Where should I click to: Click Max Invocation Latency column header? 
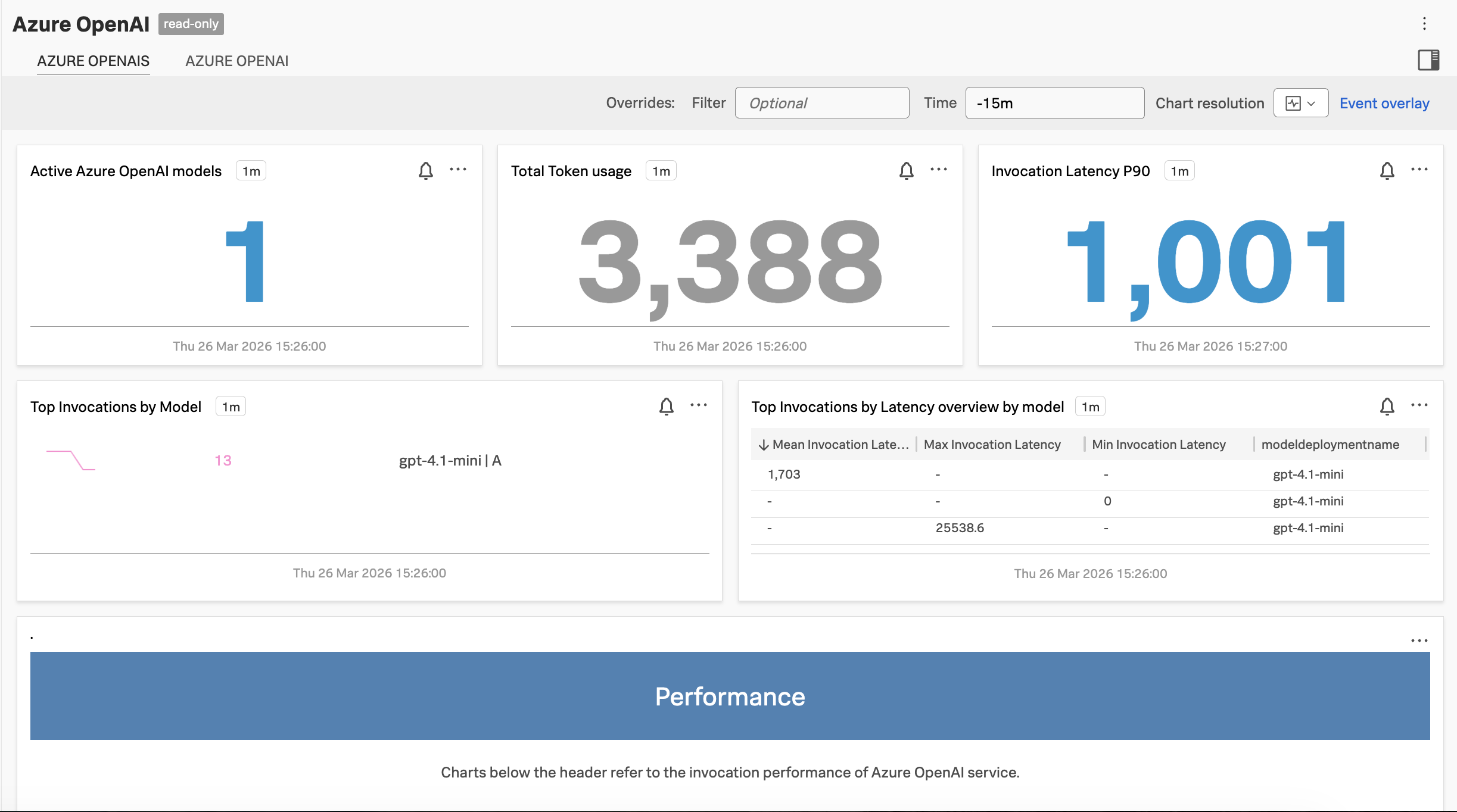coord(992,444)
